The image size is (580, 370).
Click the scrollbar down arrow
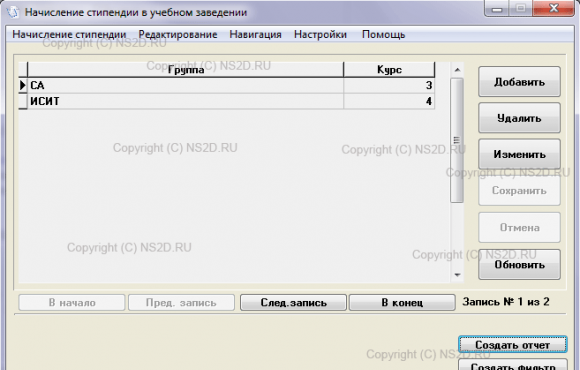457,275
